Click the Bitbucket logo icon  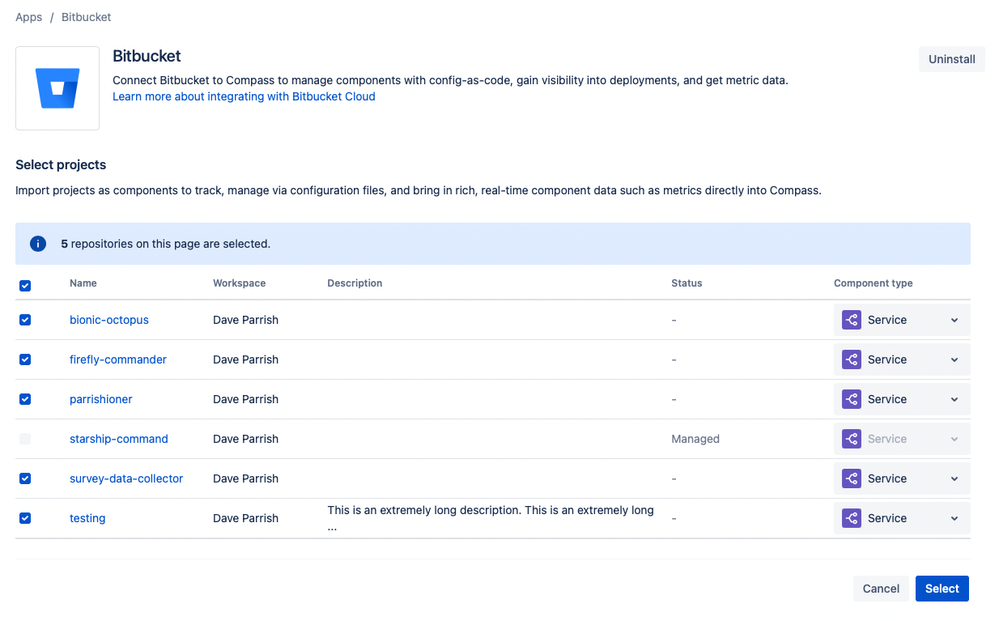pyautogui.click(x=57, y=88)
